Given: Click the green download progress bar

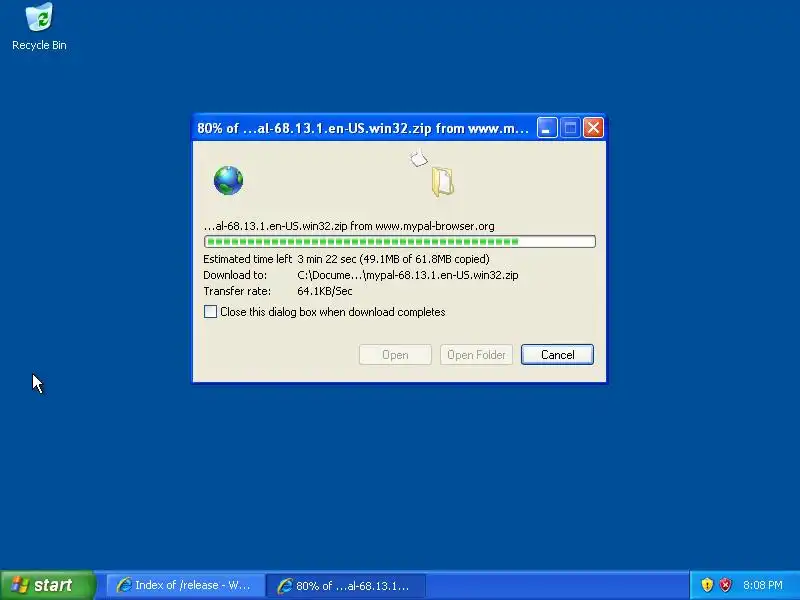Looking at the screenshot, I should (399, 241).
